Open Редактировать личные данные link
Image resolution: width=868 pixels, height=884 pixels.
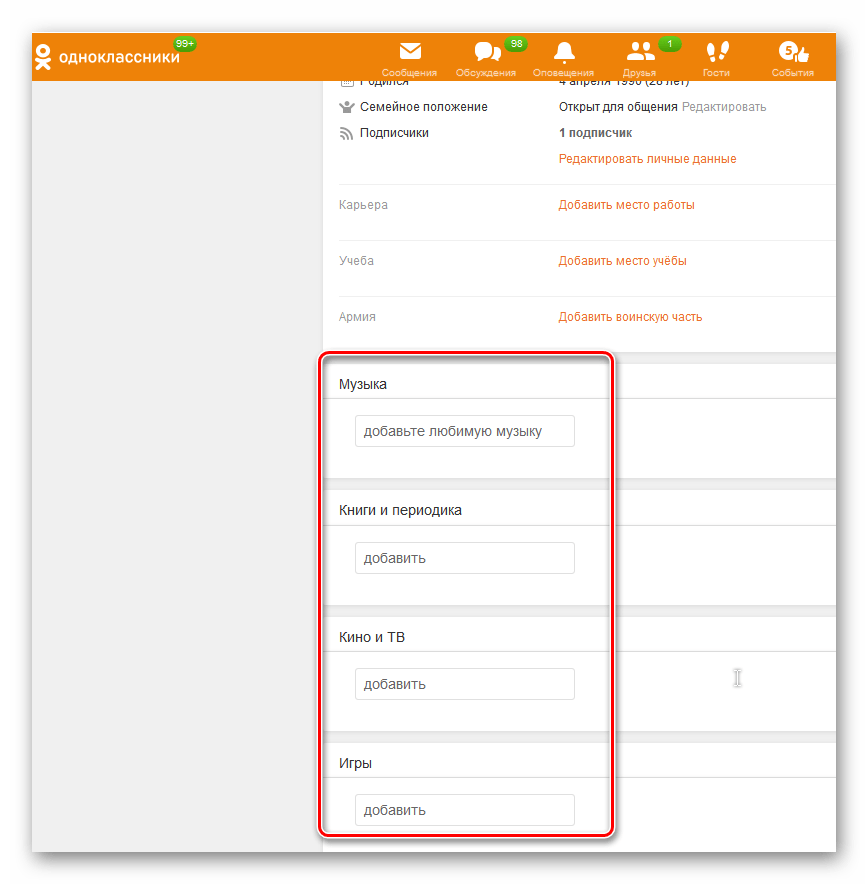[x=647, y=159]
